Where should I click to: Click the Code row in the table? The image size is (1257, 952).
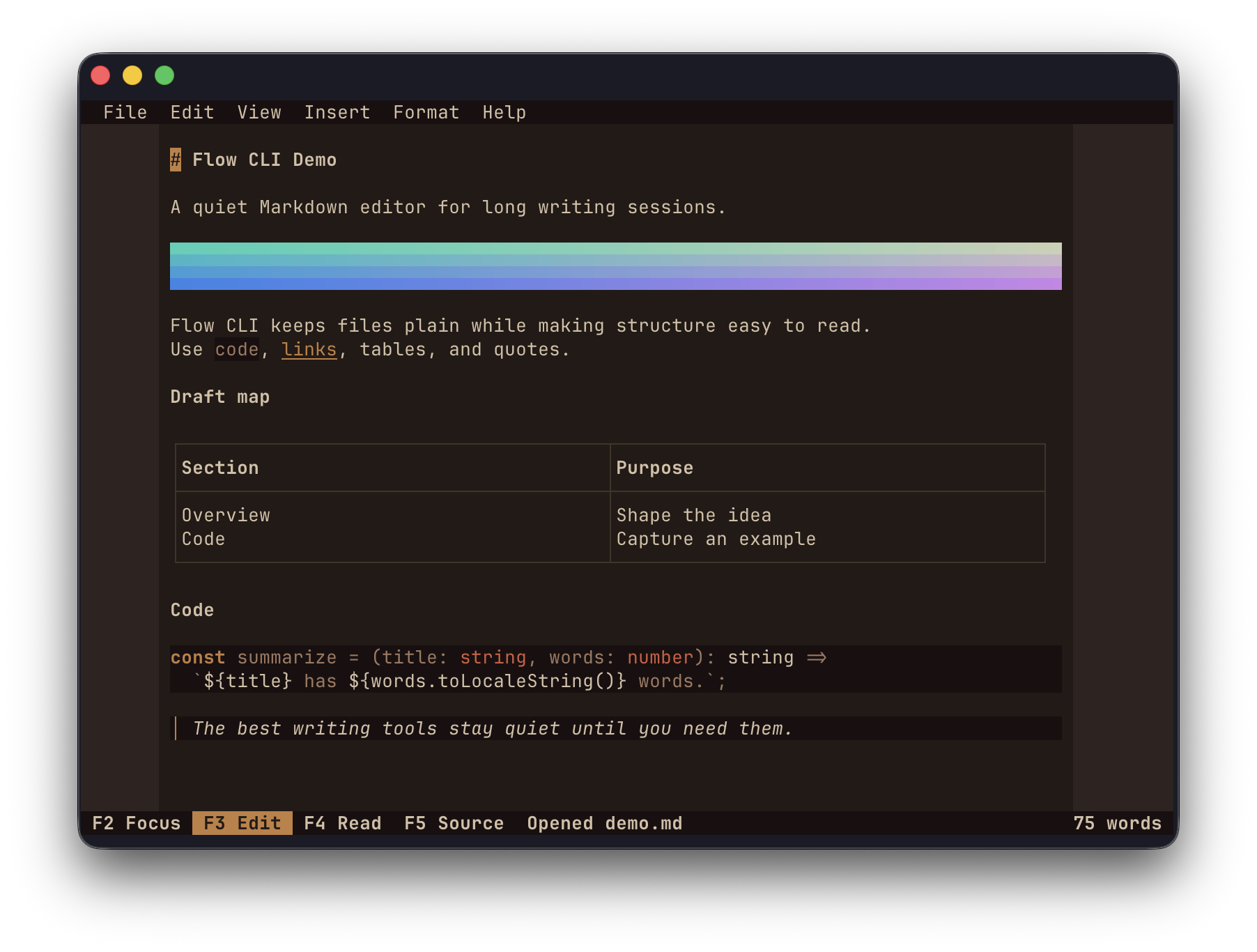203,539
